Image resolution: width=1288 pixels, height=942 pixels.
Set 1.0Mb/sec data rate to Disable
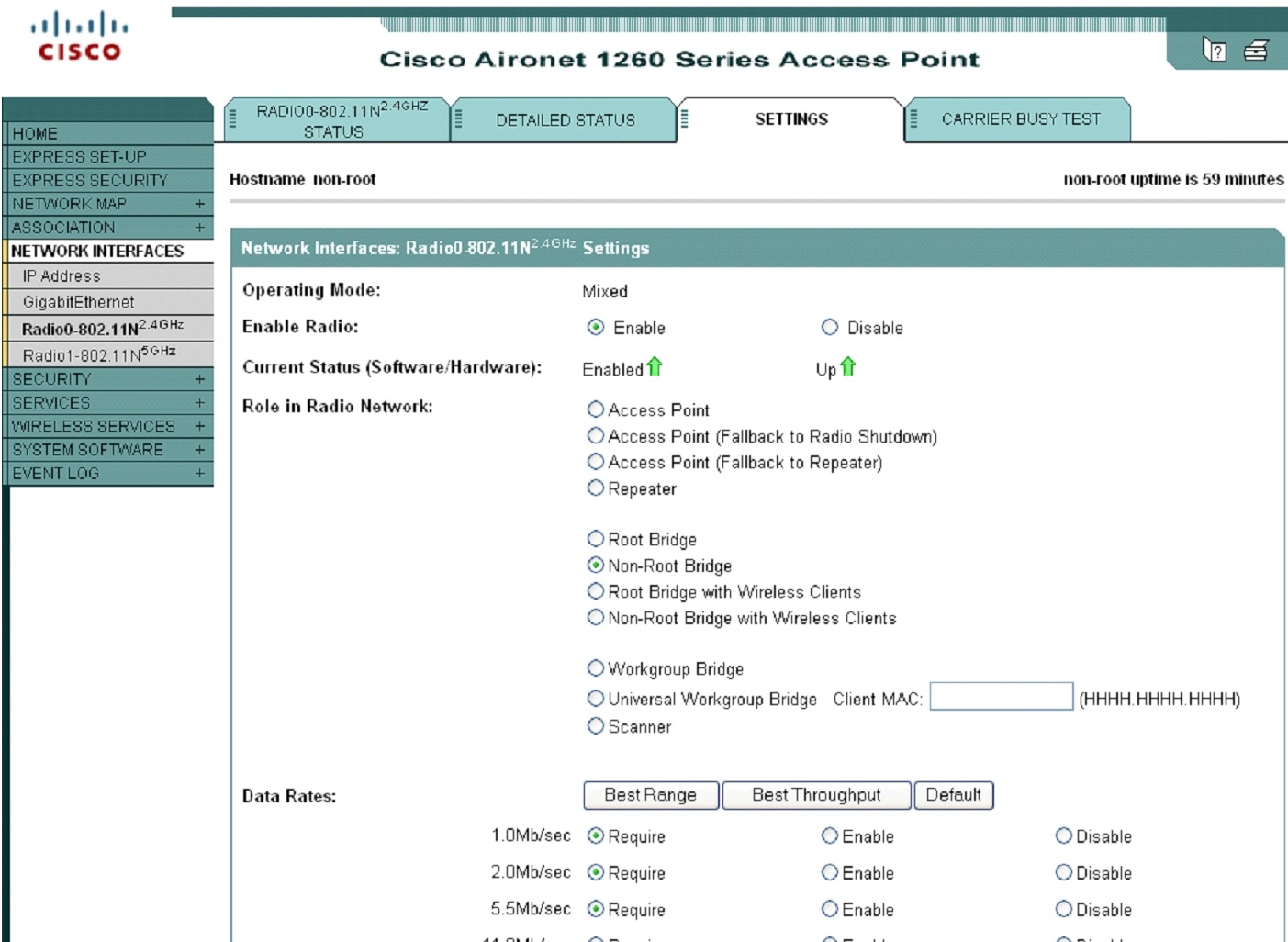tap(1064, 836)
